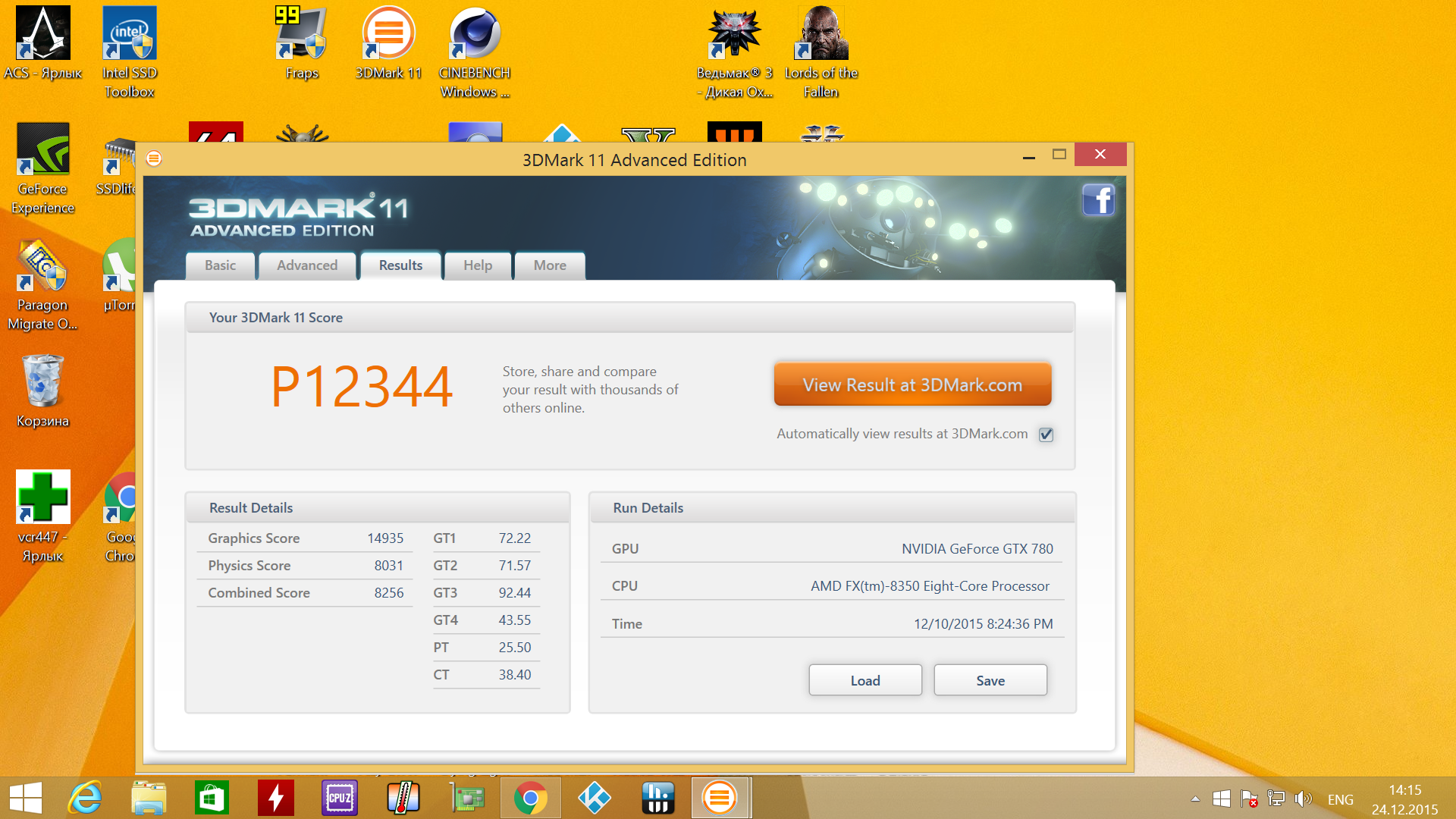
Task: Show hidden system tray icons
Action: point(1195,799)
